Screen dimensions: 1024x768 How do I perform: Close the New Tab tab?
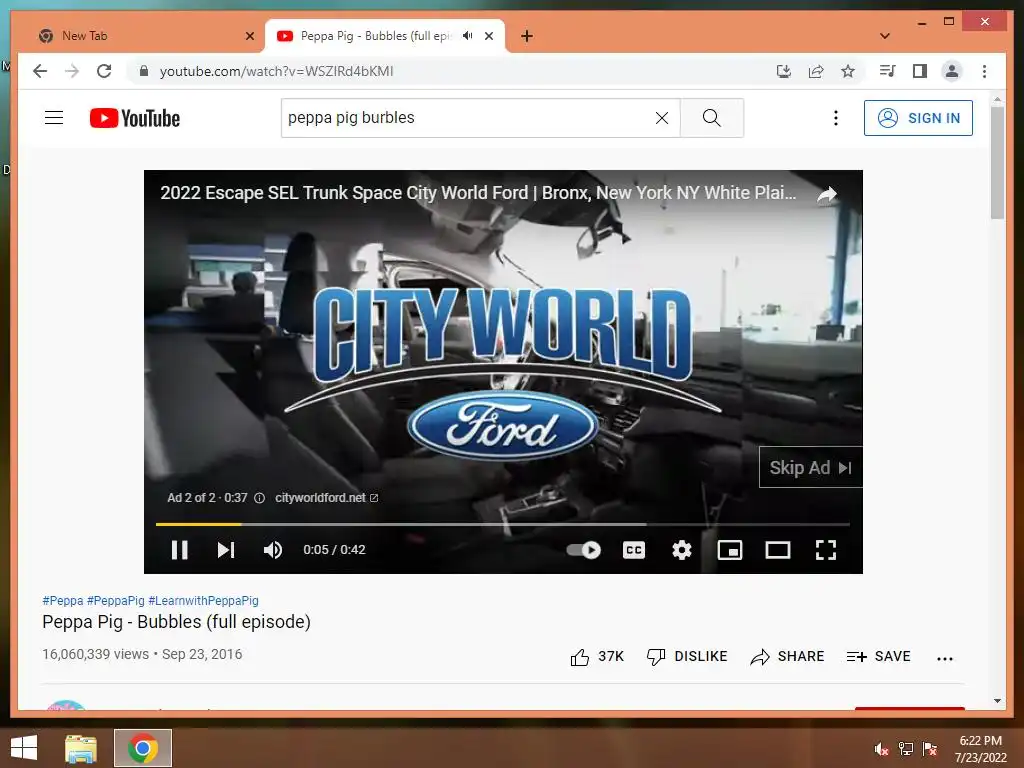coord(249,36)
